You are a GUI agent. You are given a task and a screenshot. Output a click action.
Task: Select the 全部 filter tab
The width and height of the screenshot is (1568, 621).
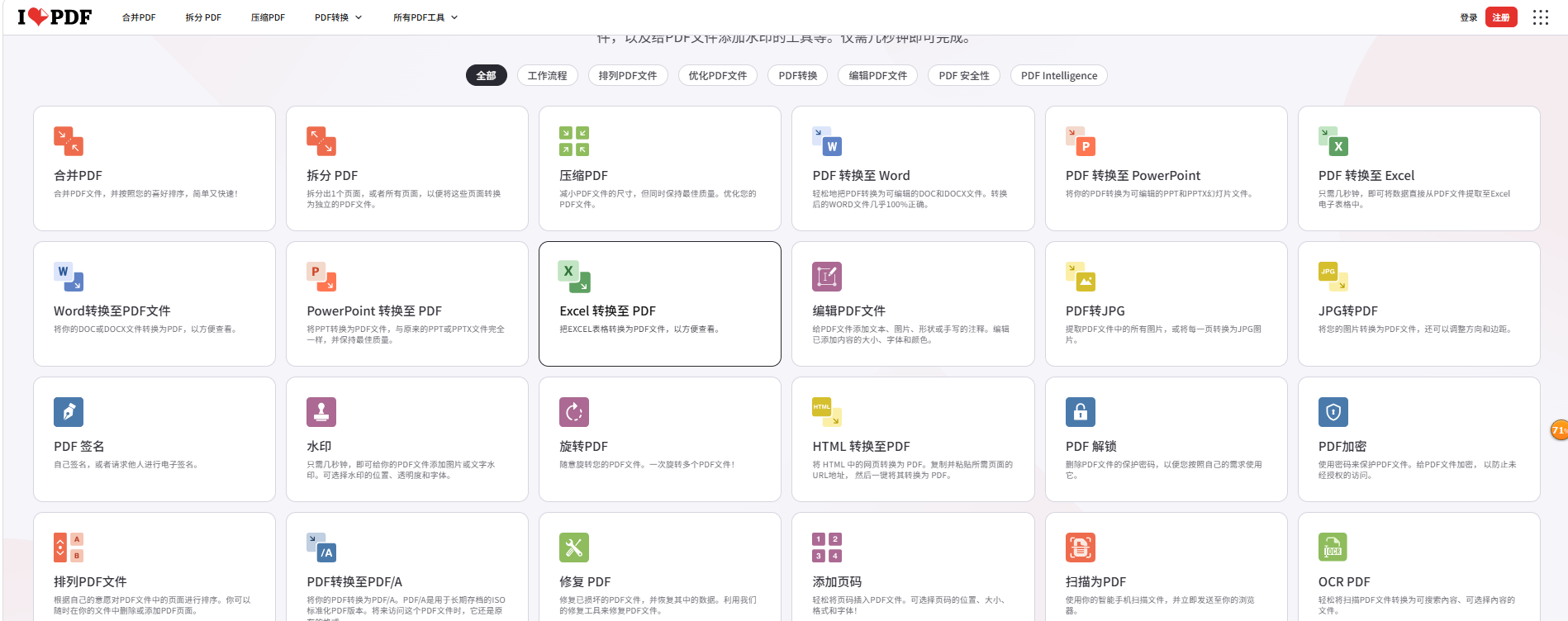tap(487, 75)
